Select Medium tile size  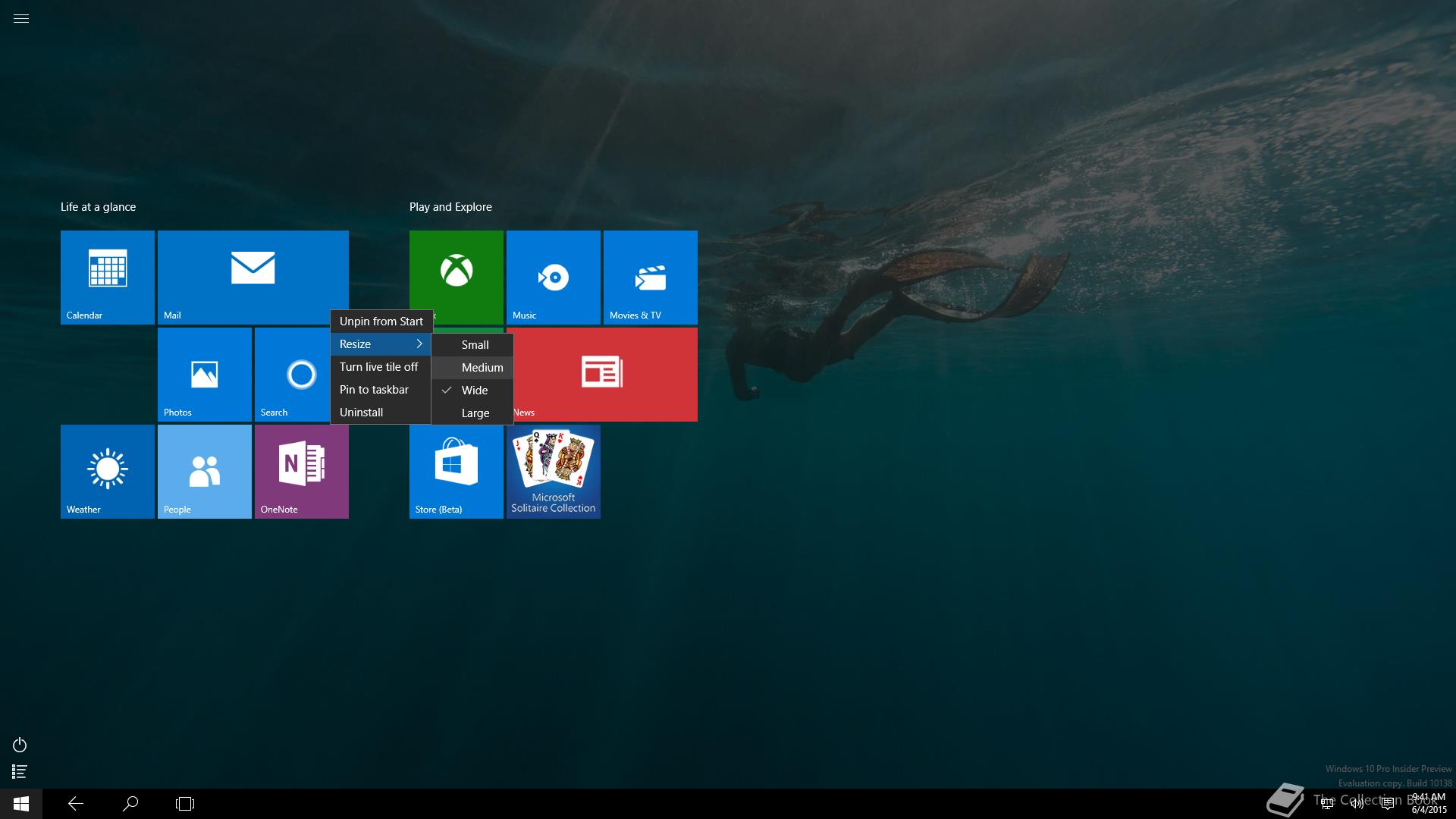pos(472,368)
